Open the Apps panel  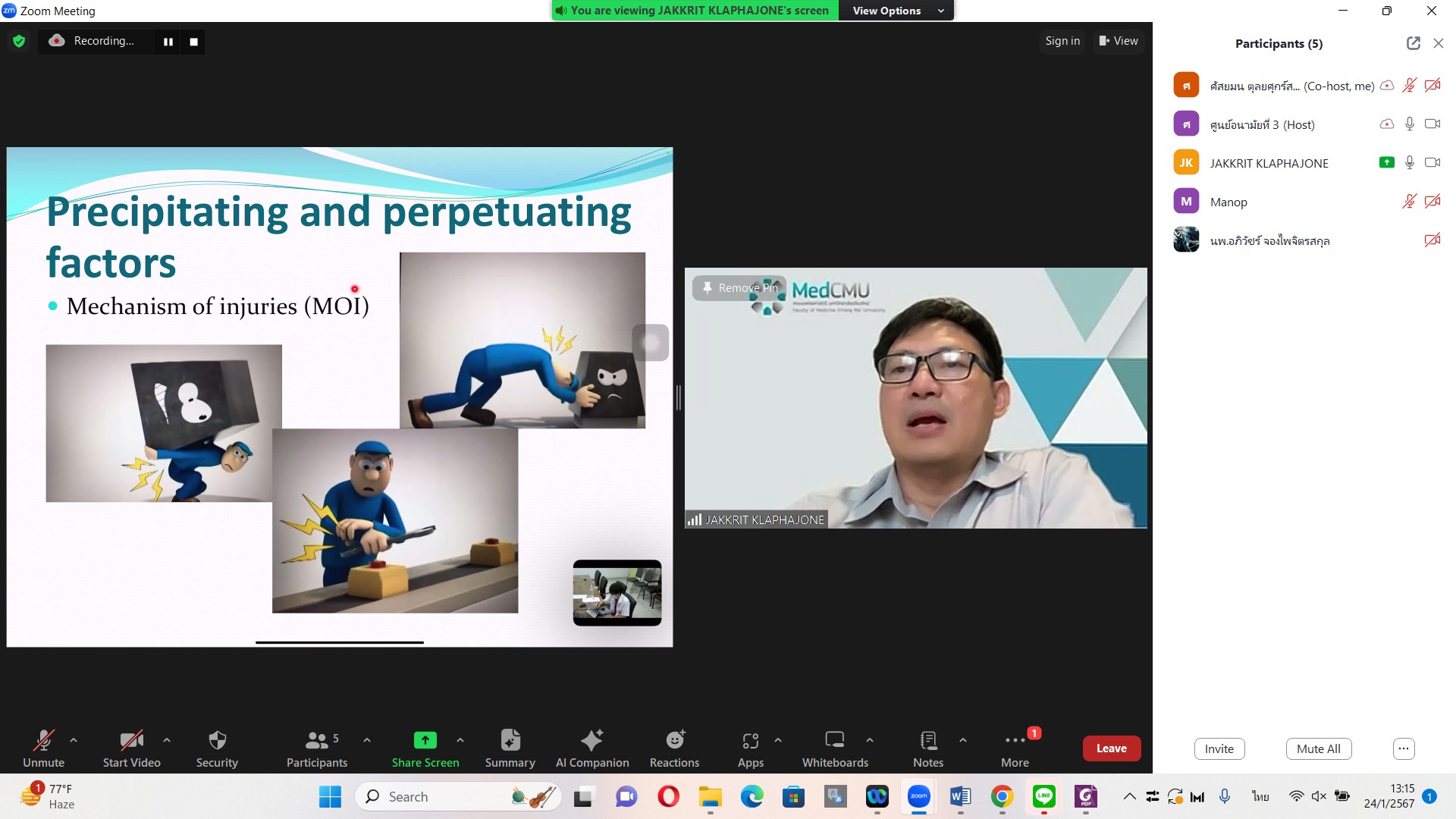click(751, 748)
